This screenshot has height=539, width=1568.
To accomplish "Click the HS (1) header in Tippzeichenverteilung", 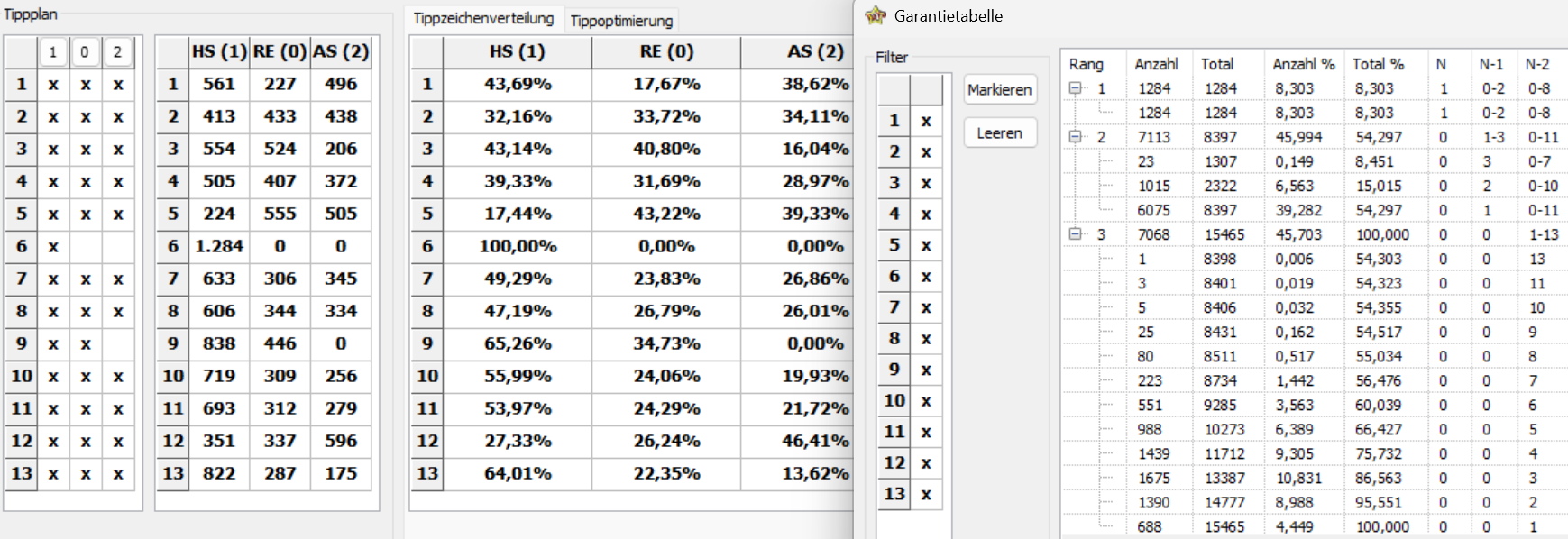I will click(518, 51).
